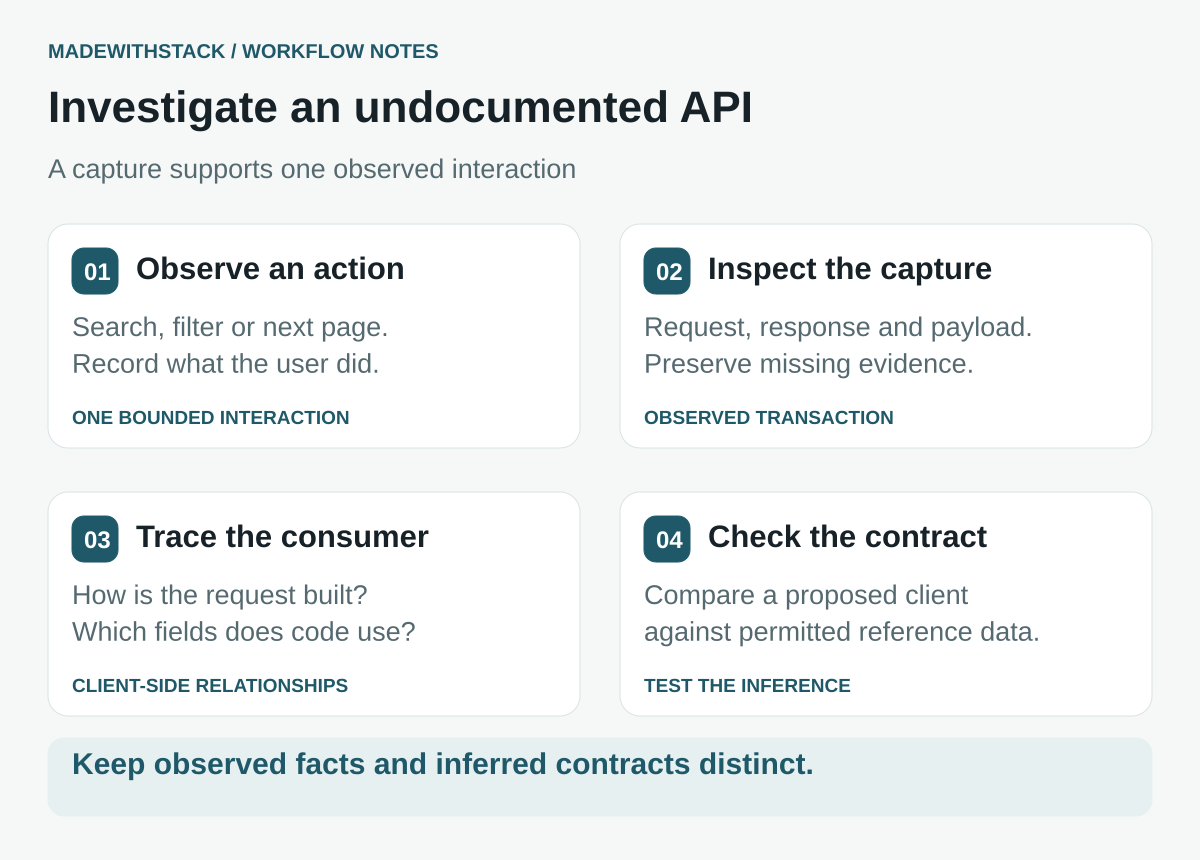Click 'MADEWITHSTACK / WORKFLOW NOTES' header text
This screenshot has width=1200, height=860.
(243, 51)
